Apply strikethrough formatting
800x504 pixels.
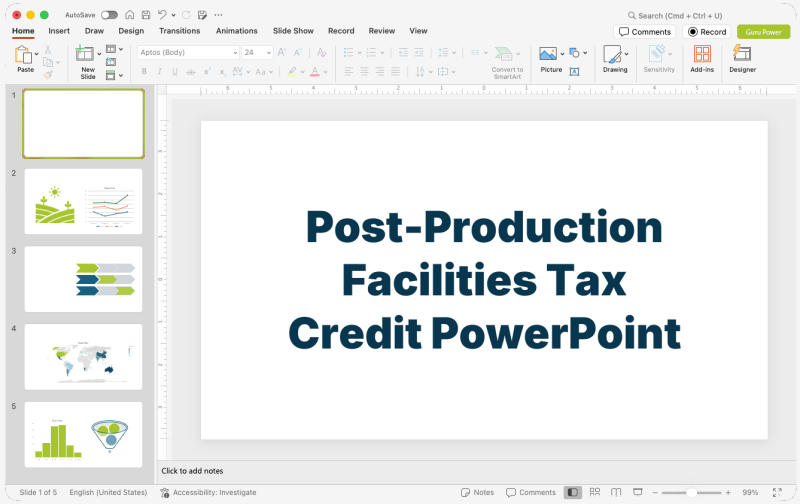[190, 72]
